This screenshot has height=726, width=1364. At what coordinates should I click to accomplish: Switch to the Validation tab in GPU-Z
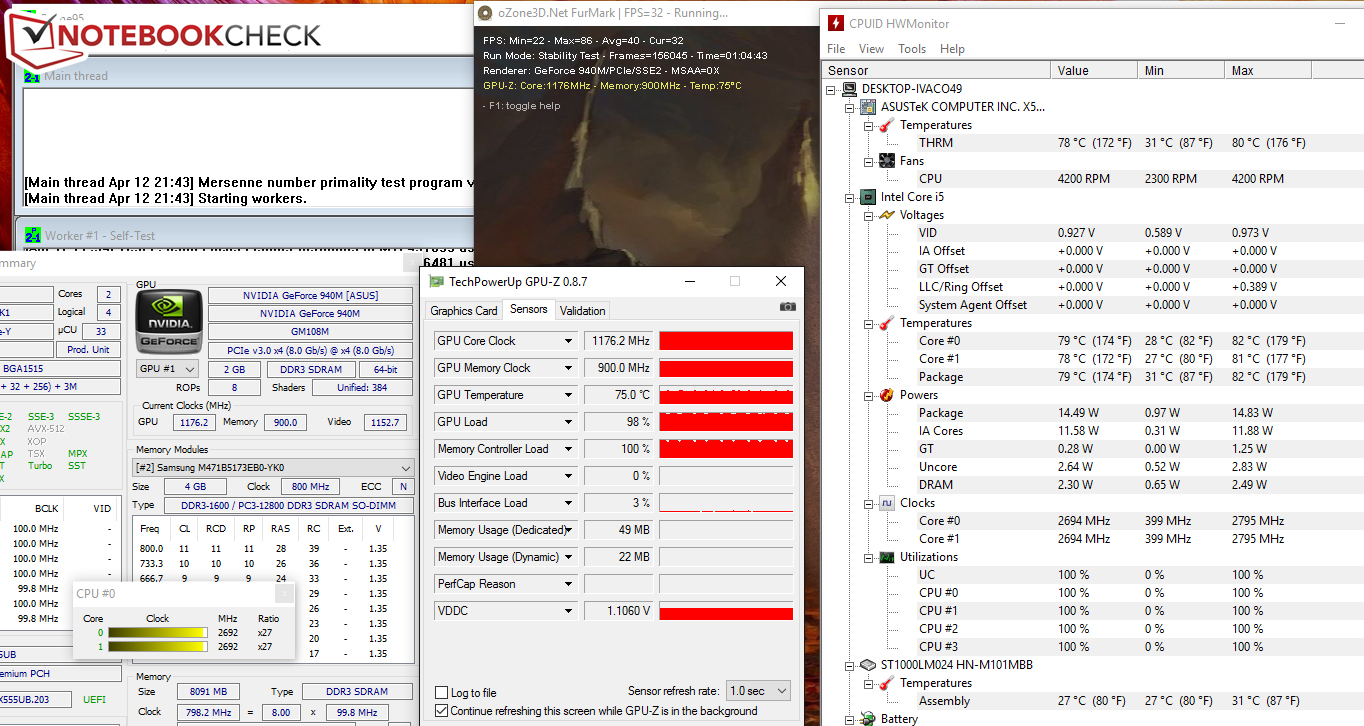pos(583,311)
